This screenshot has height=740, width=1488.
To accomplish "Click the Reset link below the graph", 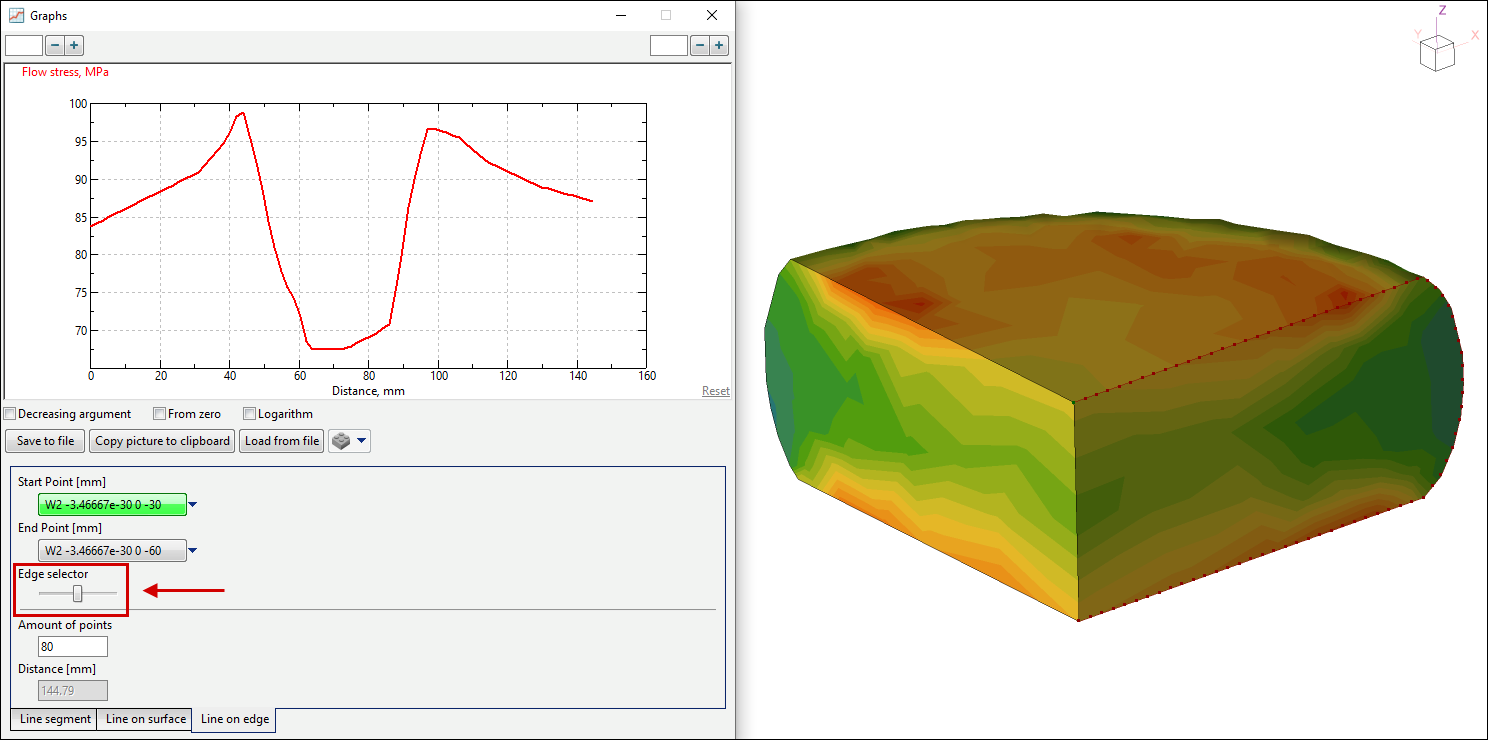I will click(715, 391).
